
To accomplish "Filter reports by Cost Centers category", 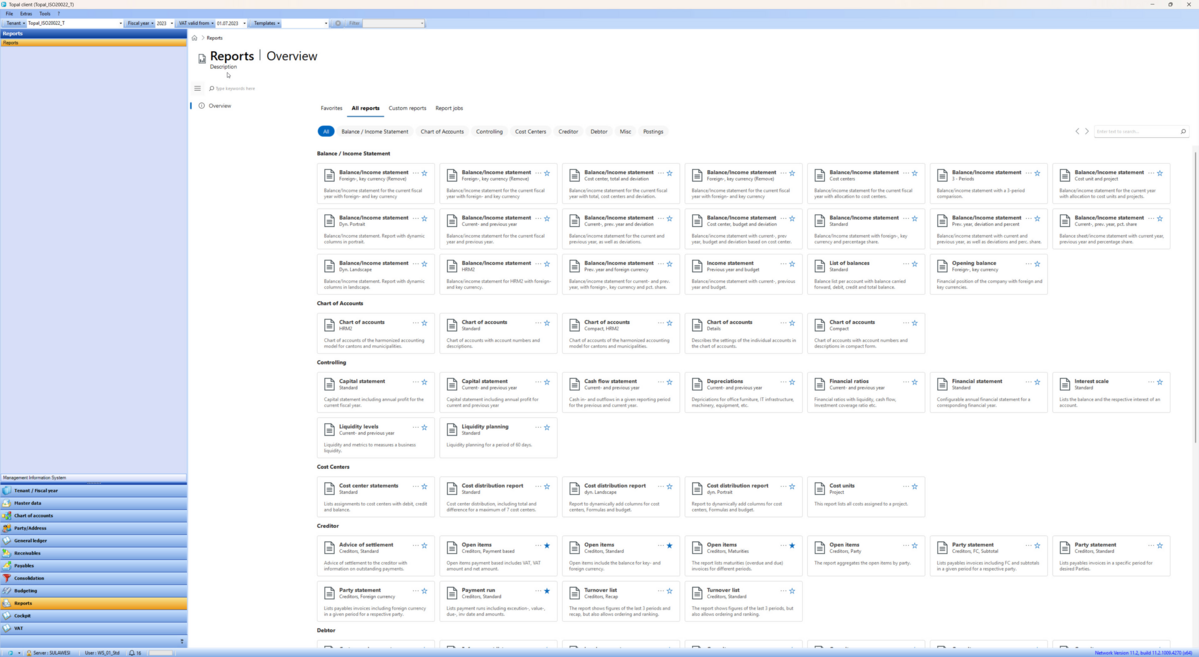I will point(530,132).
